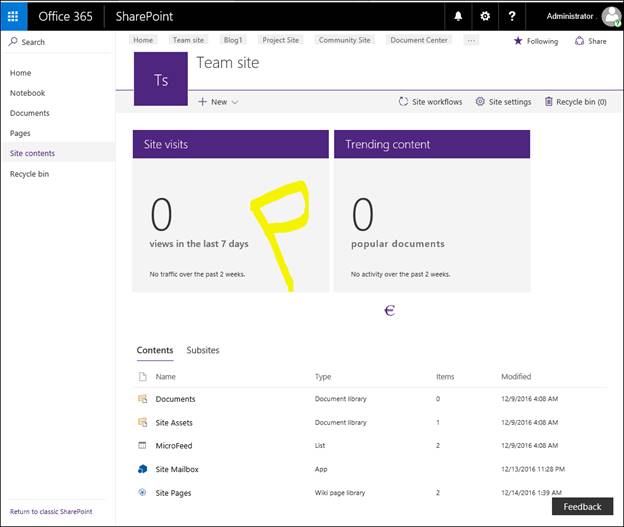Click the Site workflows label
Image resolution: width=624 pixels, height=527 pixels.
pyautogui.click(x=437, y=102)
